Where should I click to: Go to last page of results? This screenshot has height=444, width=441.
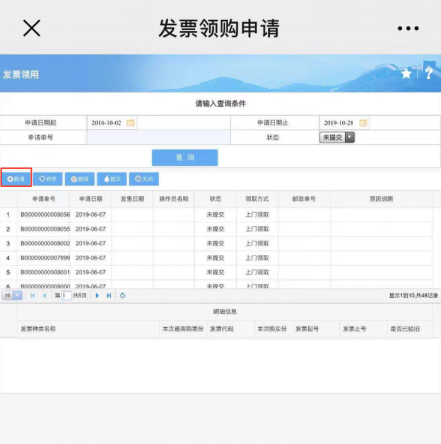pos(109,295)
